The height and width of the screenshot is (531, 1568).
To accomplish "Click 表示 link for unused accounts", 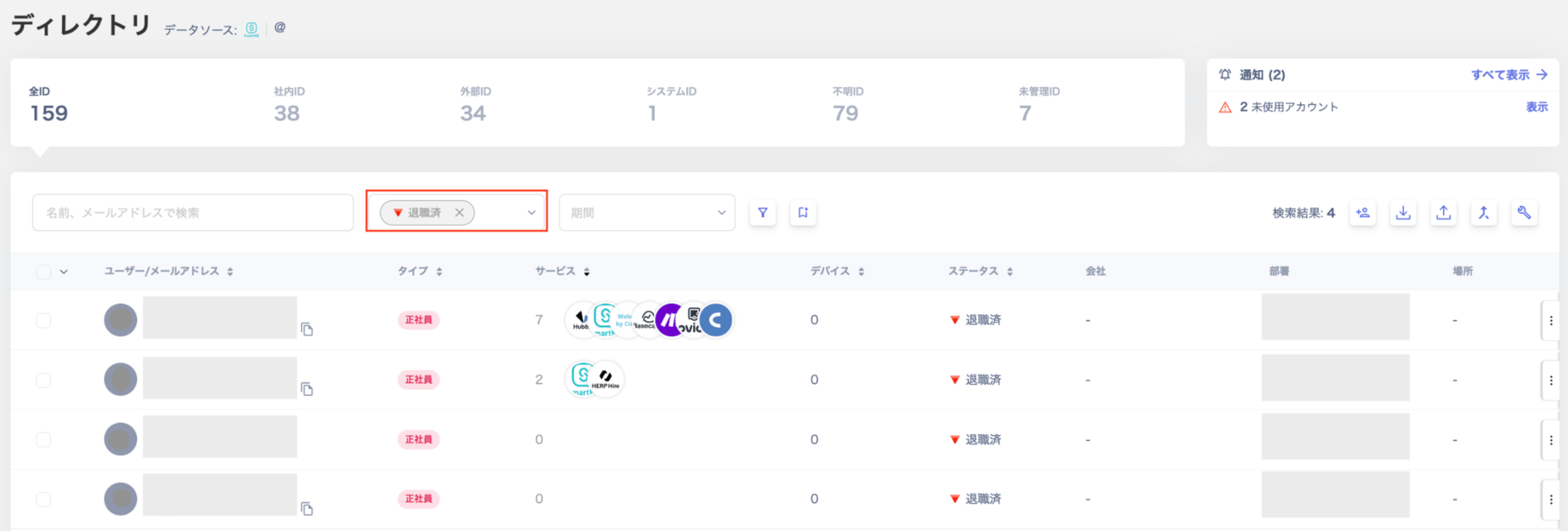I will pos(1537,107).
